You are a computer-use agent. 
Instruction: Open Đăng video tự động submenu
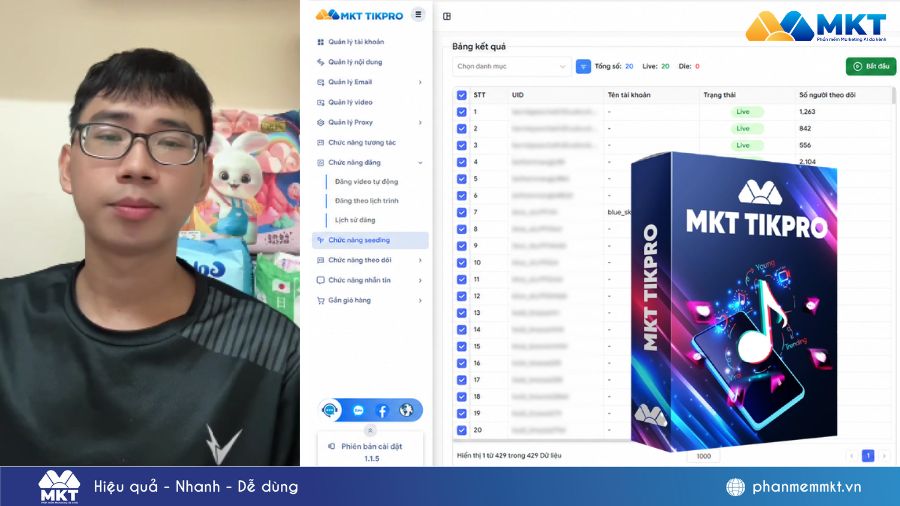click(x=366, y=181)
